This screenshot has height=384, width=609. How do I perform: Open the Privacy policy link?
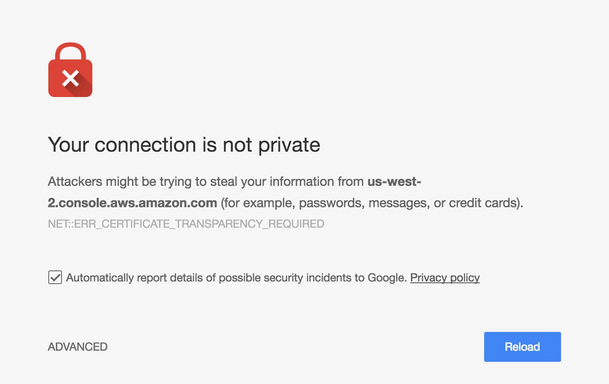coord(445,278)
